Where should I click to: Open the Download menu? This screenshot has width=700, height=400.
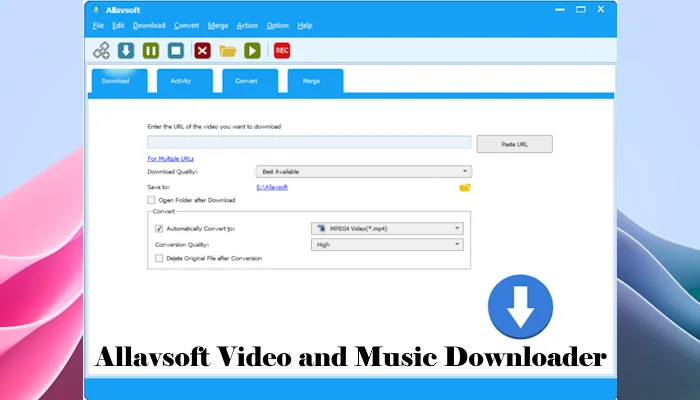149,25
